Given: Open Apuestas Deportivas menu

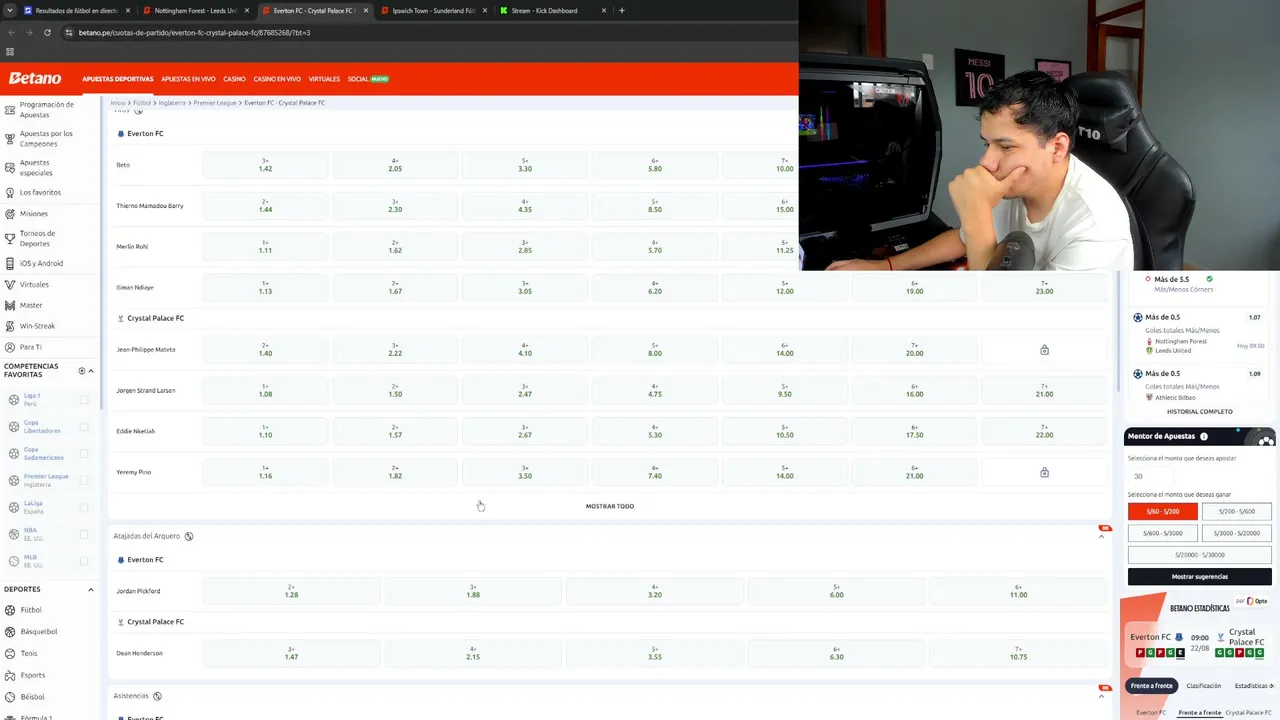Looking at the screenshot, I should pos(118,79).
